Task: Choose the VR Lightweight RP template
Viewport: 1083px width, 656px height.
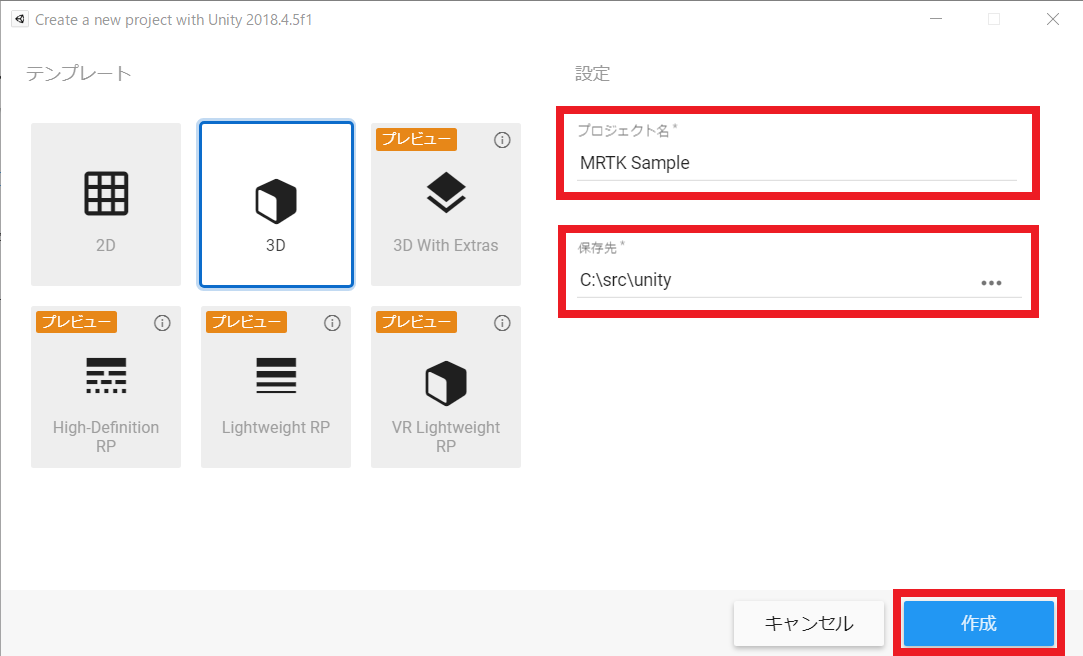Action: click(x=445, y=387)
